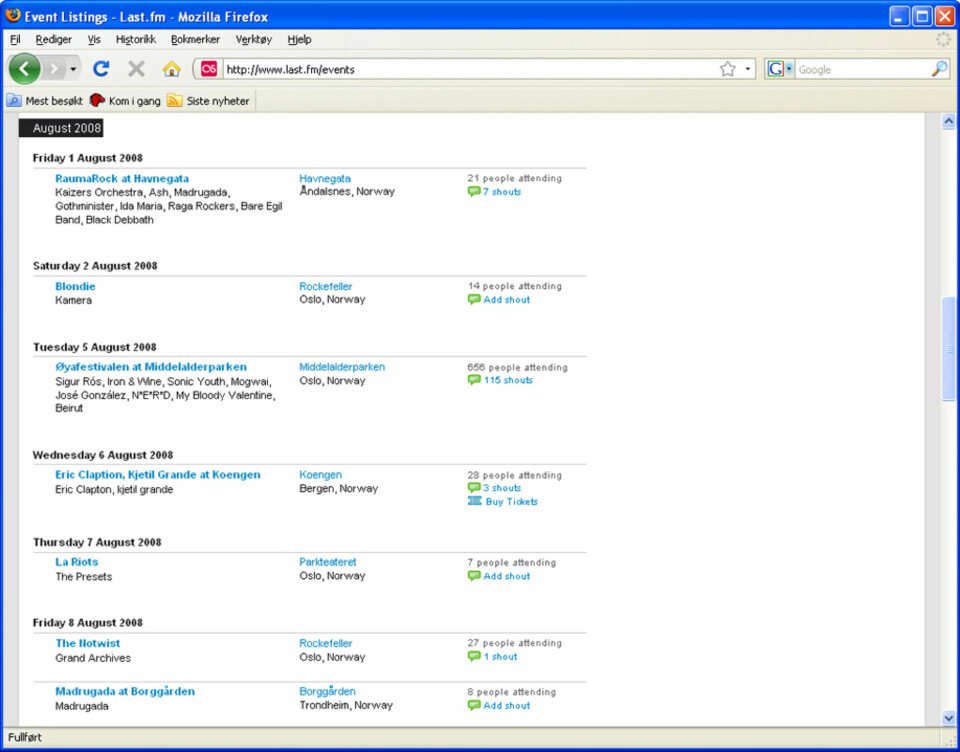960x752 pixels.
Task: Open Madrugada at Borggården event
Action: pos(125,691)
